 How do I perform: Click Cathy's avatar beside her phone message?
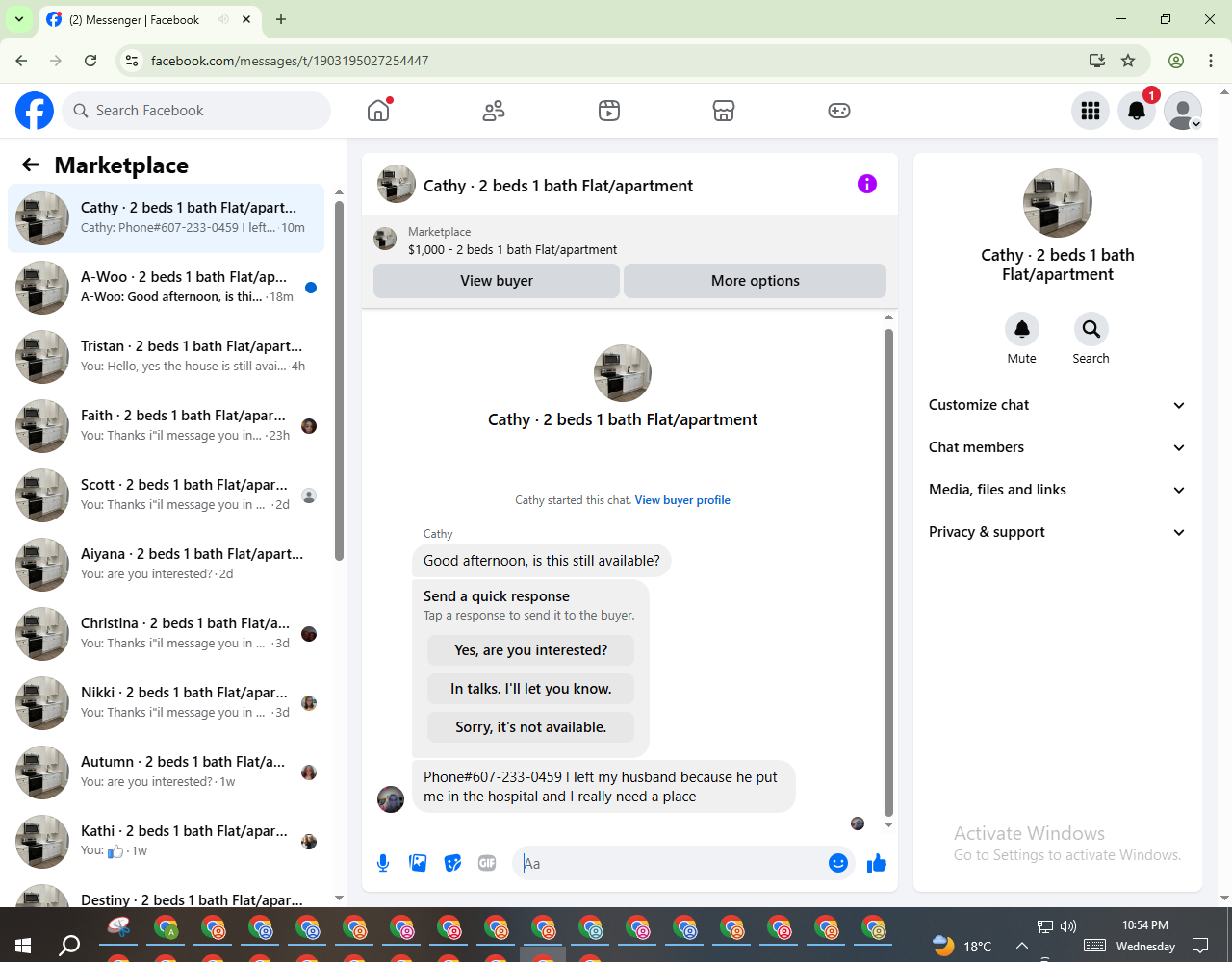click(391, 798)
